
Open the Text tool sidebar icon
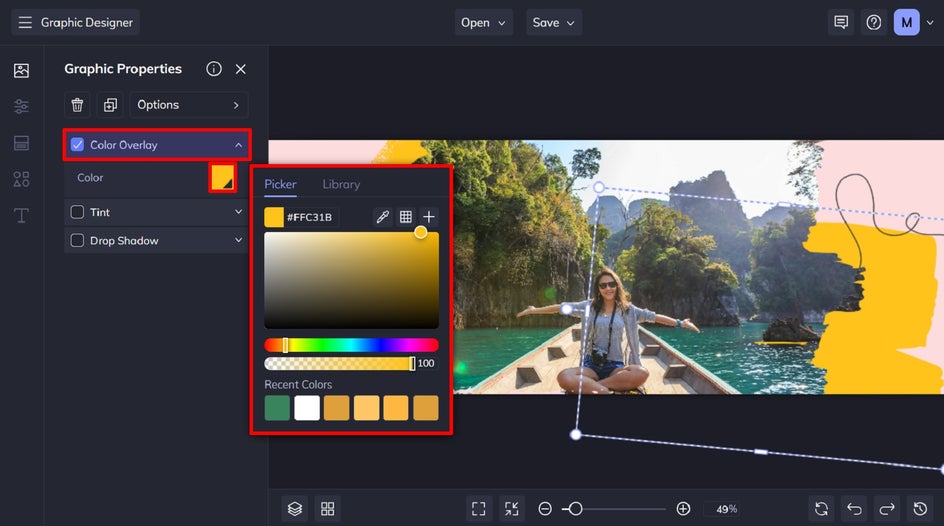point(21,215)
